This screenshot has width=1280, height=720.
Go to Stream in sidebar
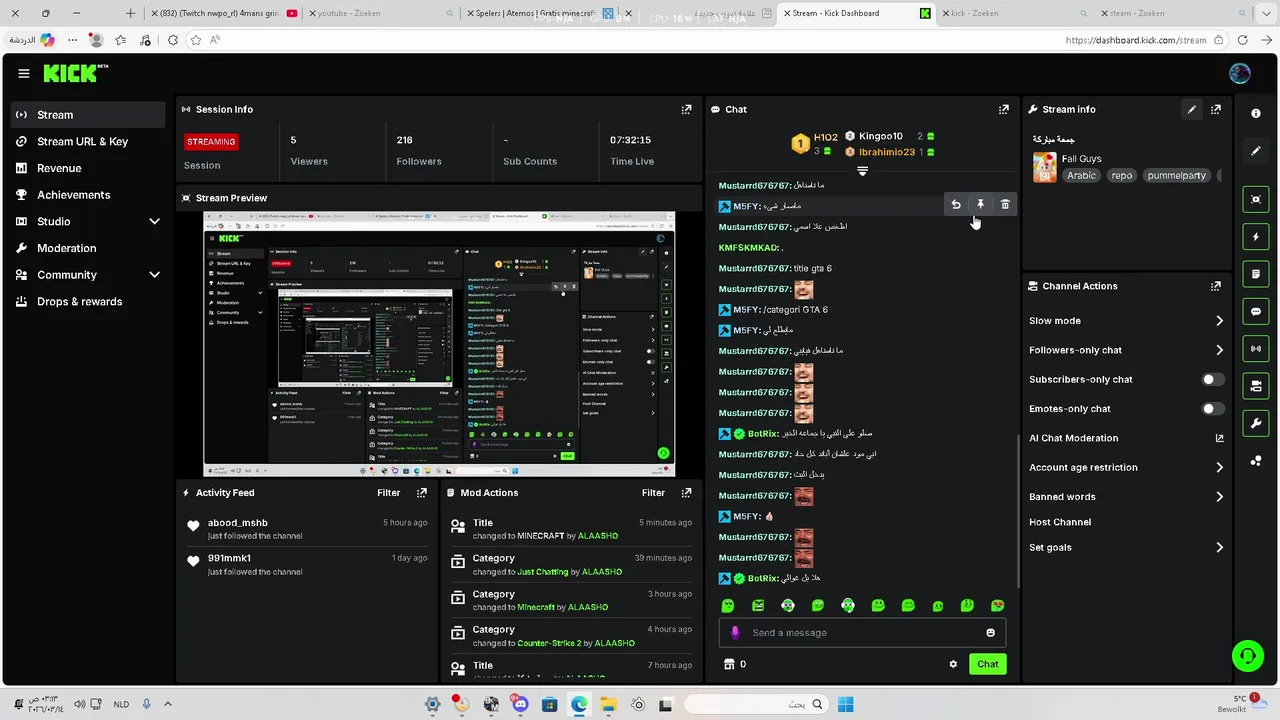pos(88,115)
